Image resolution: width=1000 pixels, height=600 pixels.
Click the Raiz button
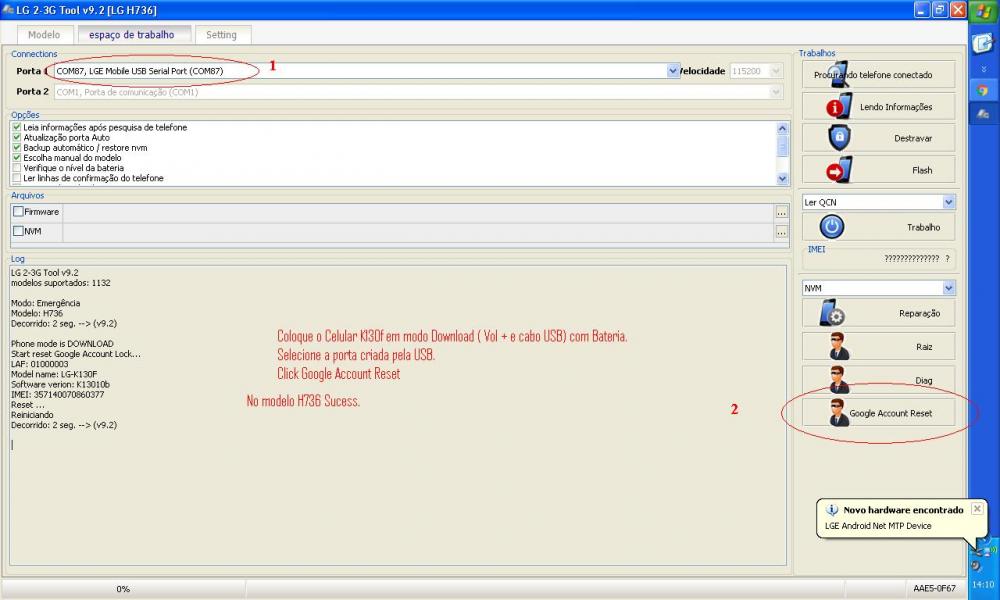click(878, 346)
